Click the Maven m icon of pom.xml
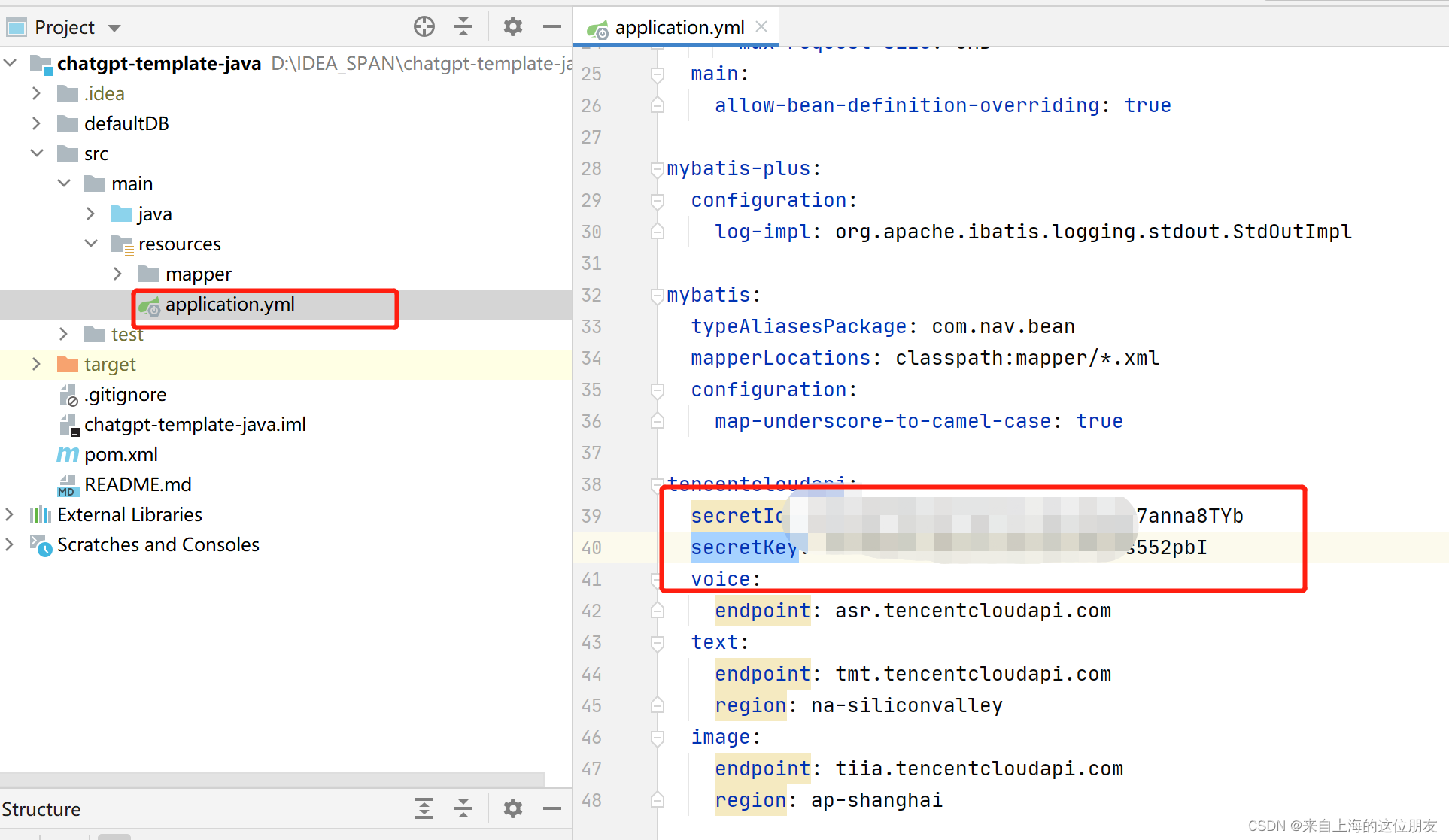The width and height of the screenshot is (1449, 840). 68,455
